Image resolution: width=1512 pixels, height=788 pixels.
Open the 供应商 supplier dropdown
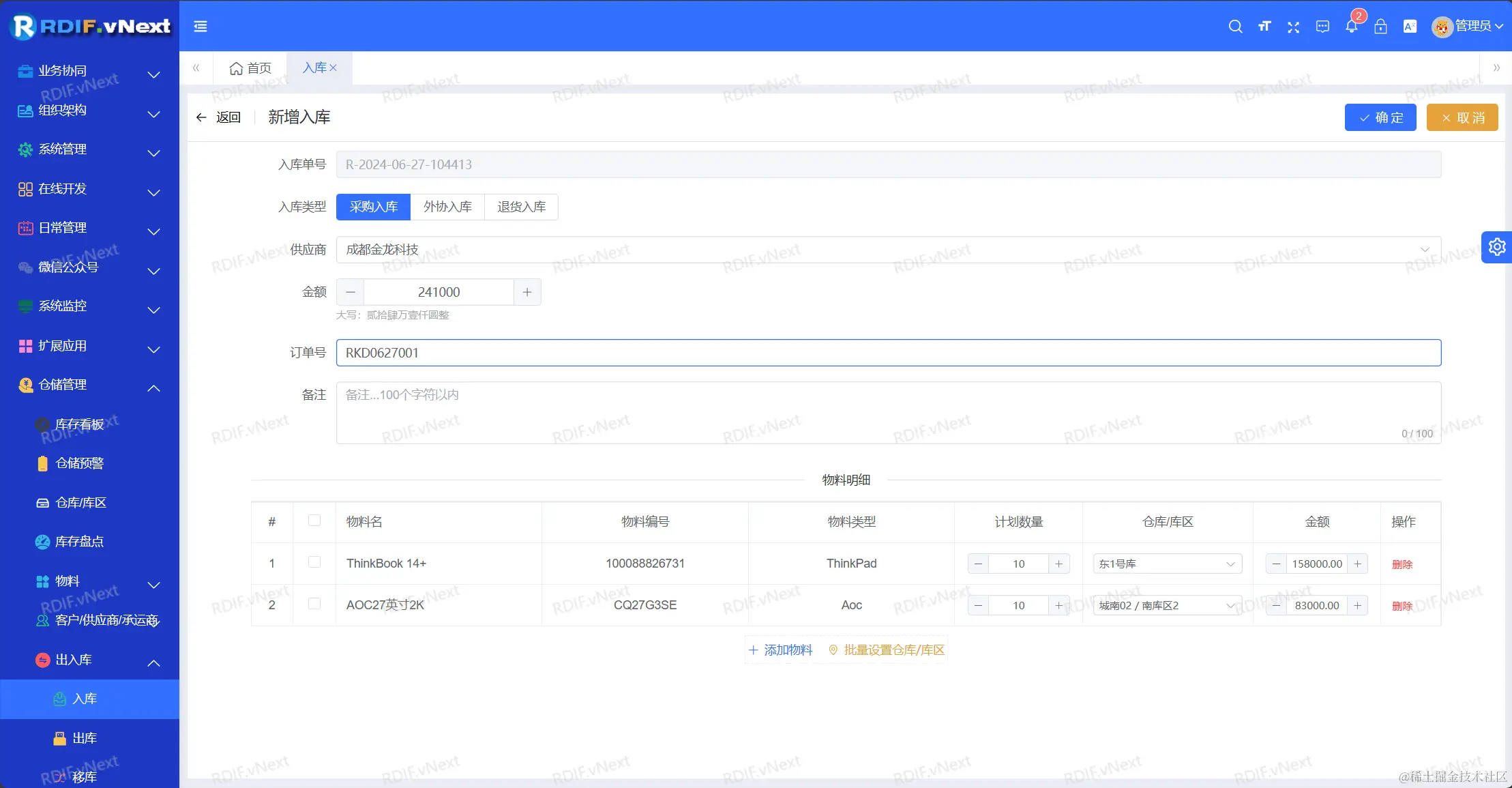tap(888, 250)
